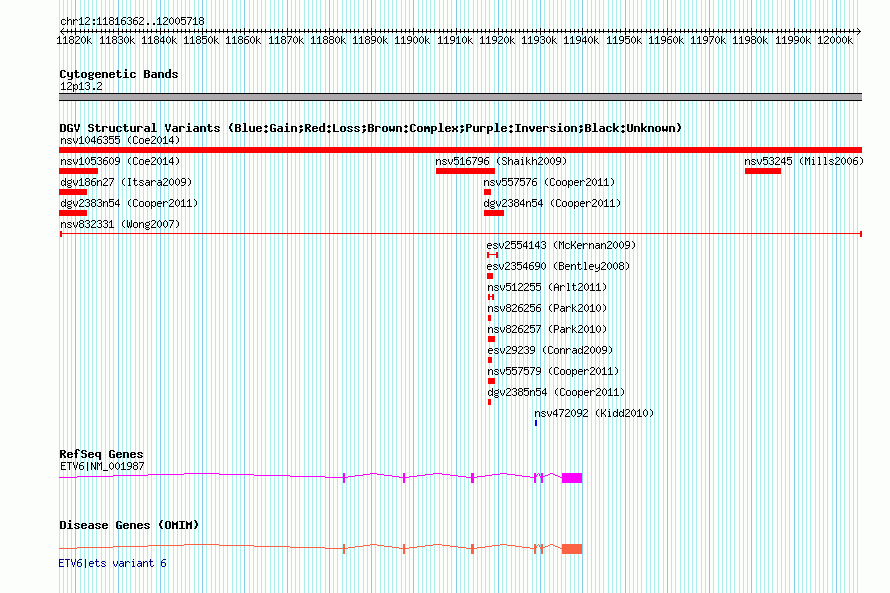The image size is (890, 593).
Task: Click the chr12:11816362..12005718 coordinates text
Action: coord(132,21)
